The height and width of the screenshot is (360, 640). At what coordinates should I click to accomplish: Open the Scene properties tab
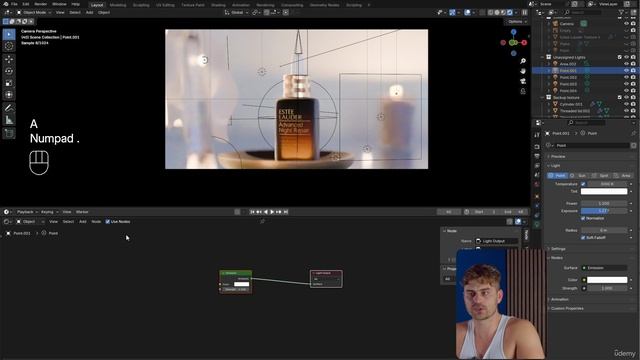pyautogui.click(x=537, y=175)
